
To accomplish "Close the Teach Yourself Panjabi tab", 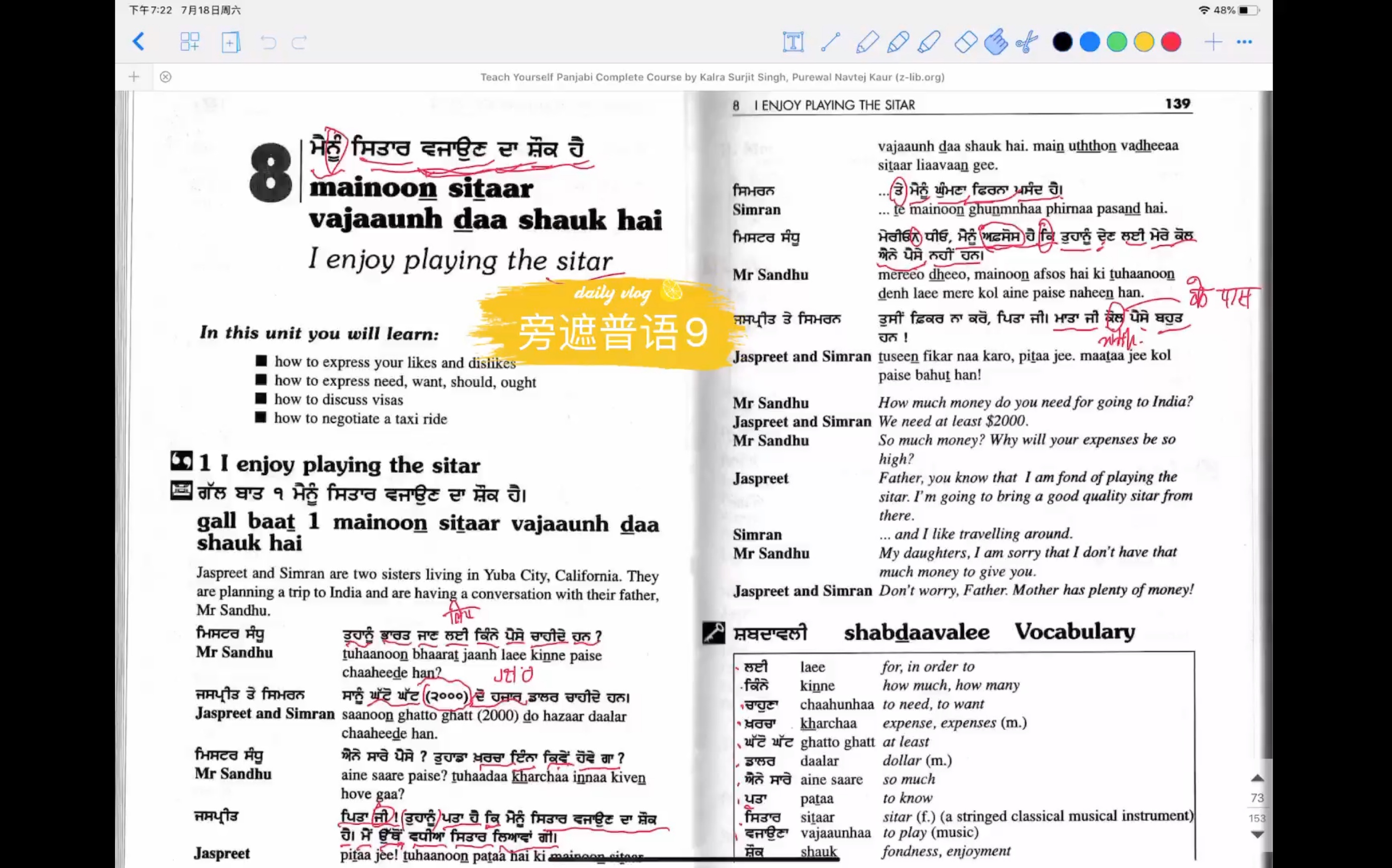I will (x=165, y=77).
